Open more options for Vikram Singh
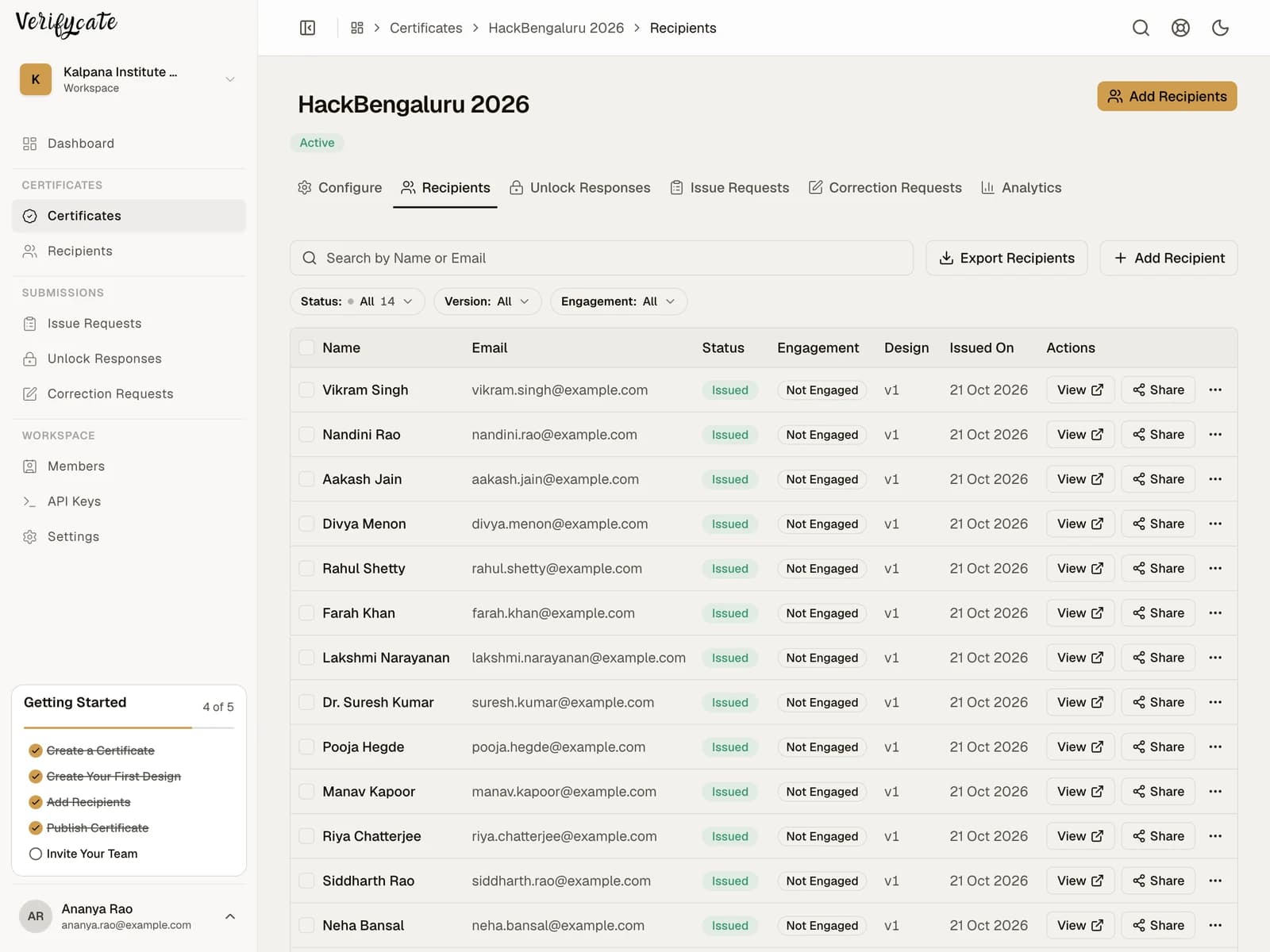This screenshot has height=952, width=1270. tap(1215, 390)
